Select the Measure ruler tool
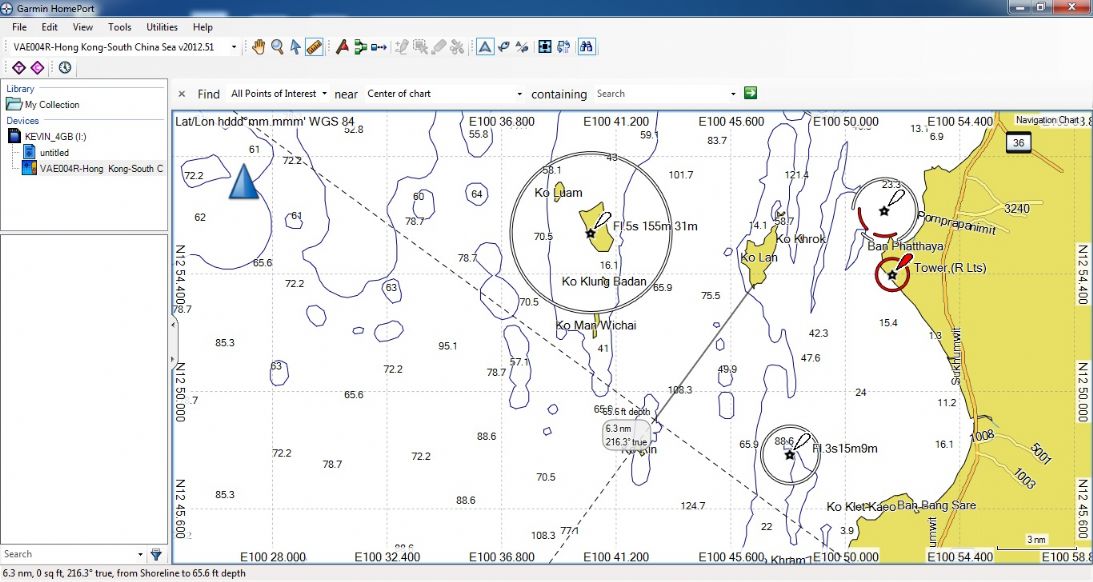Screen dimensions: 1093x582 click(x=314, y=46)
